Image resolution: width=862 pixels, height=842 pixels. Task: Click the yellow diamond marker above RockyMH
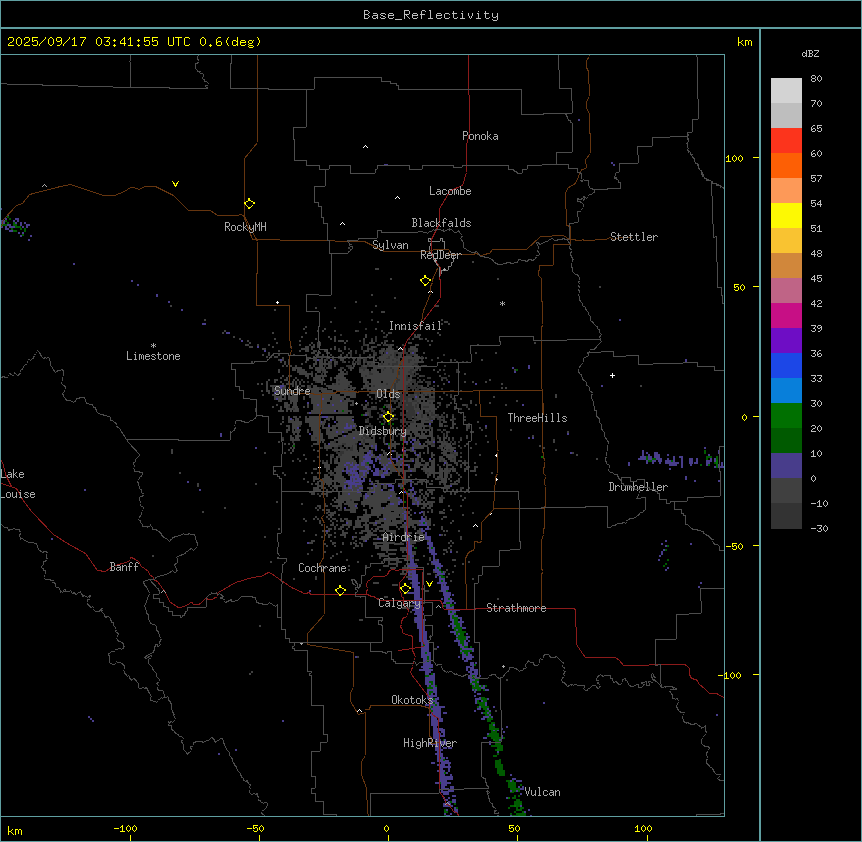[249, 203]
